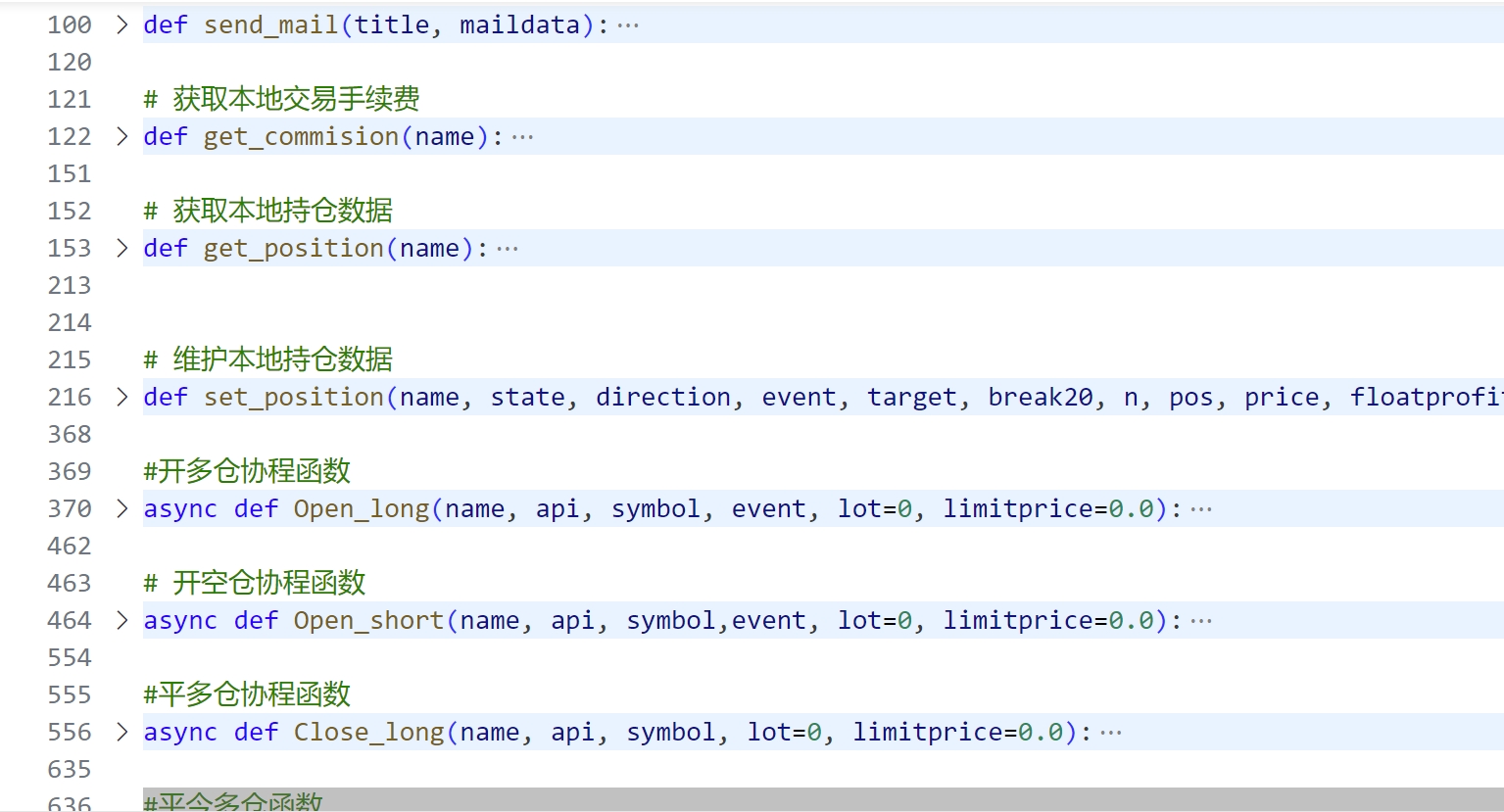1504x812 pixels.
Task: Click line number 100 in the gutter
Action: pyautogui.click(x=70, y=24)
